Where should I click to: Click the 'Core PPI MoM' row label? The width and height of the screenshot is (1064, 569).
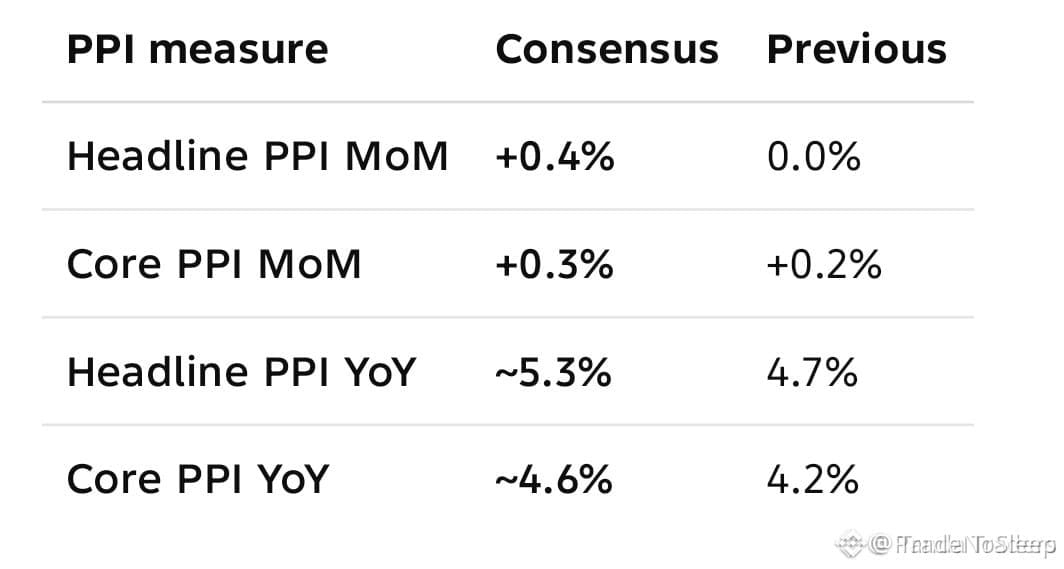point(214,264)
